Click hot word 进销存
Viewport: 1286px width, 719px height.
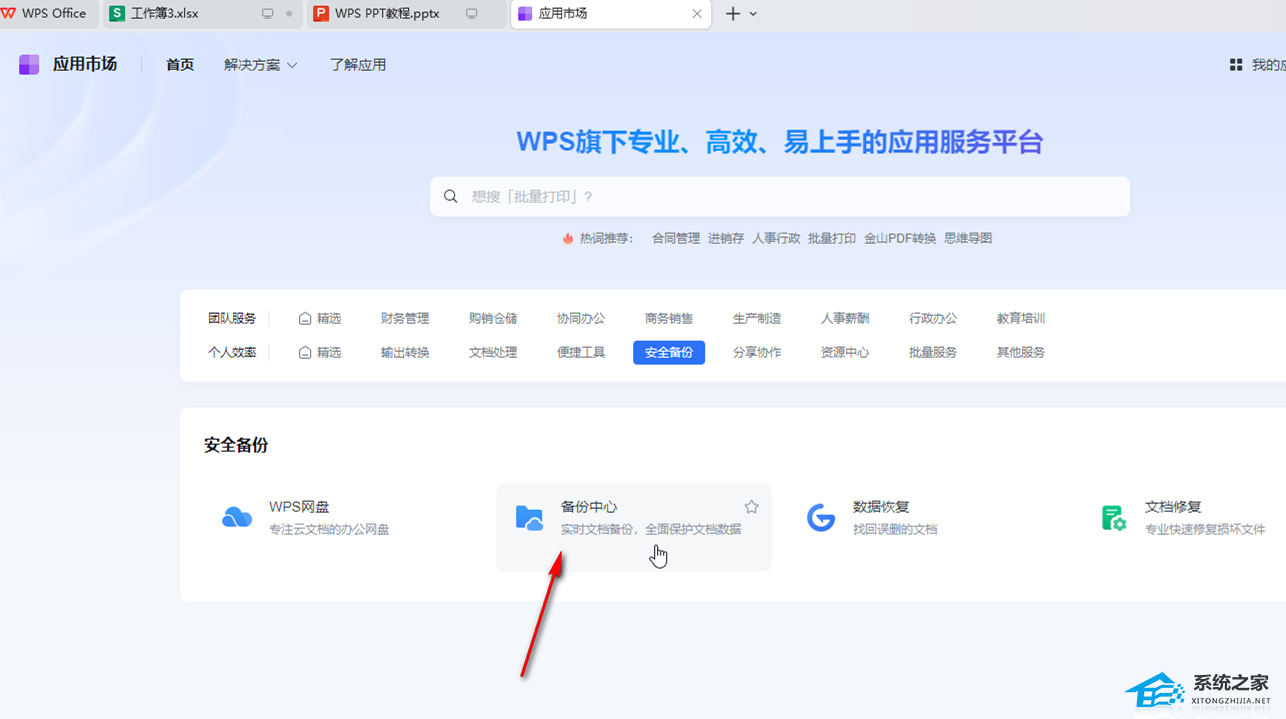coord(726,239)
